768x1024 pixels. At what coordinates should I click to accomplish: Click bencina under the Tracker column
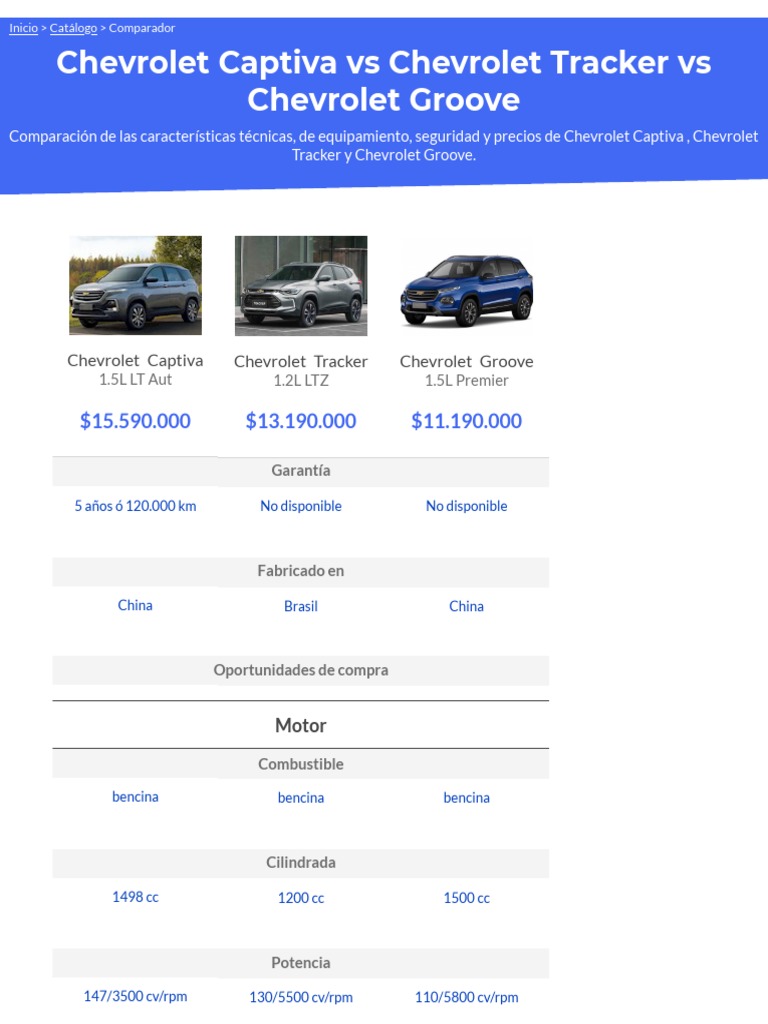(301, 798)
